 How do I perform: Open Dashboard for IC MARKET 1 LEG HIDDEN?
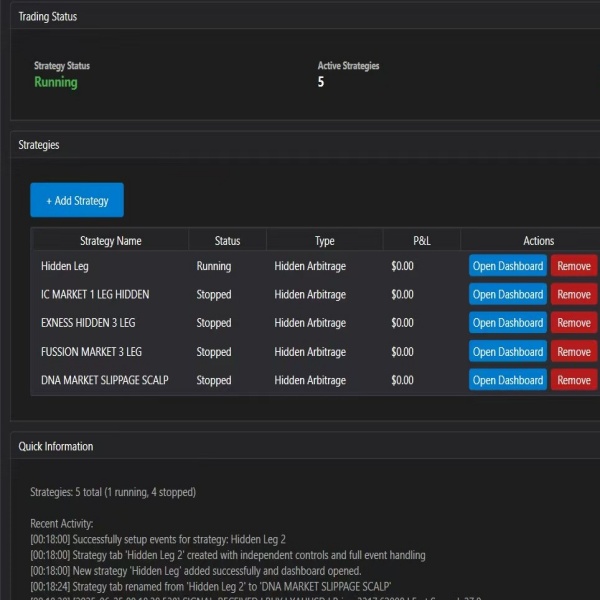pyautogui.click(x=508, y=295)
